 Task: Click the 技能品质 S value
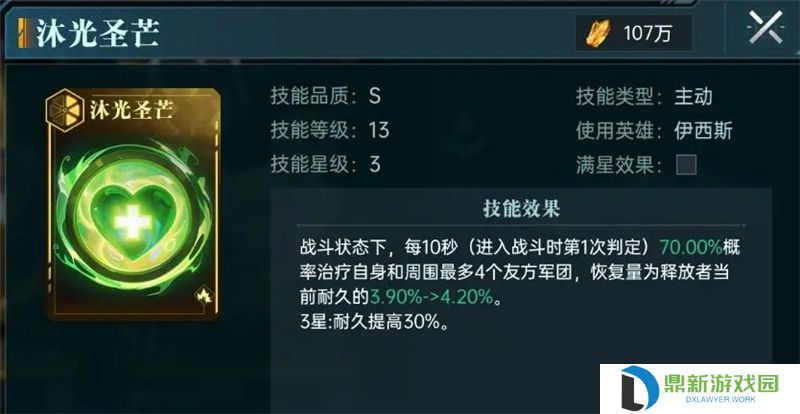point(375,96)
